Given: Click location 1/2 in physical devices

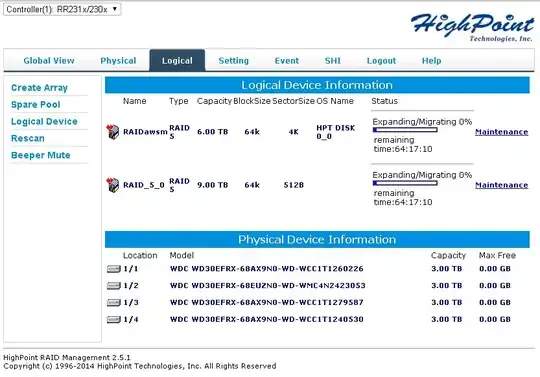Looking at the screenshot, I should coord(131,286).
